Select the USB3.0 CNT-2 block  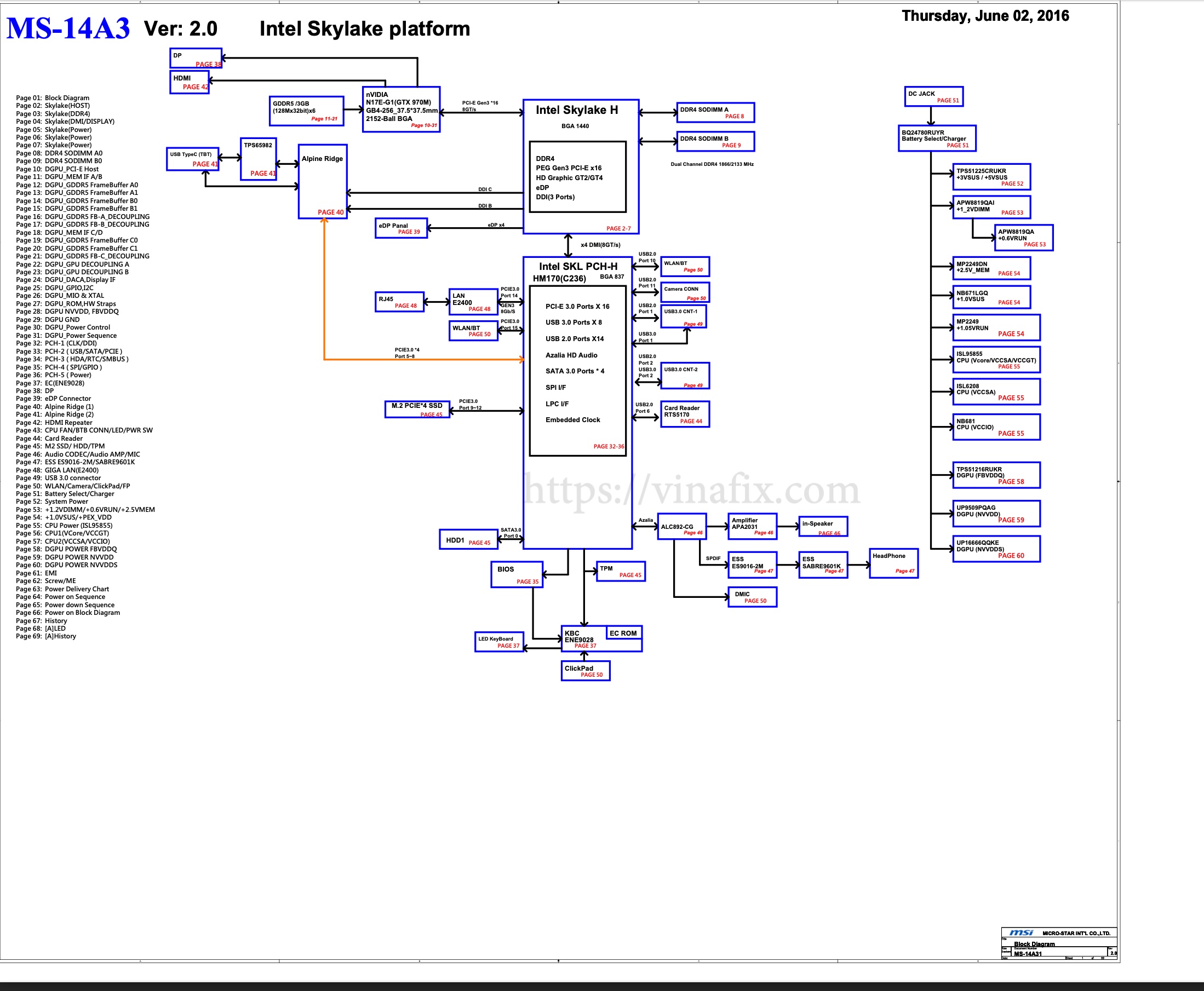point(685,376)
